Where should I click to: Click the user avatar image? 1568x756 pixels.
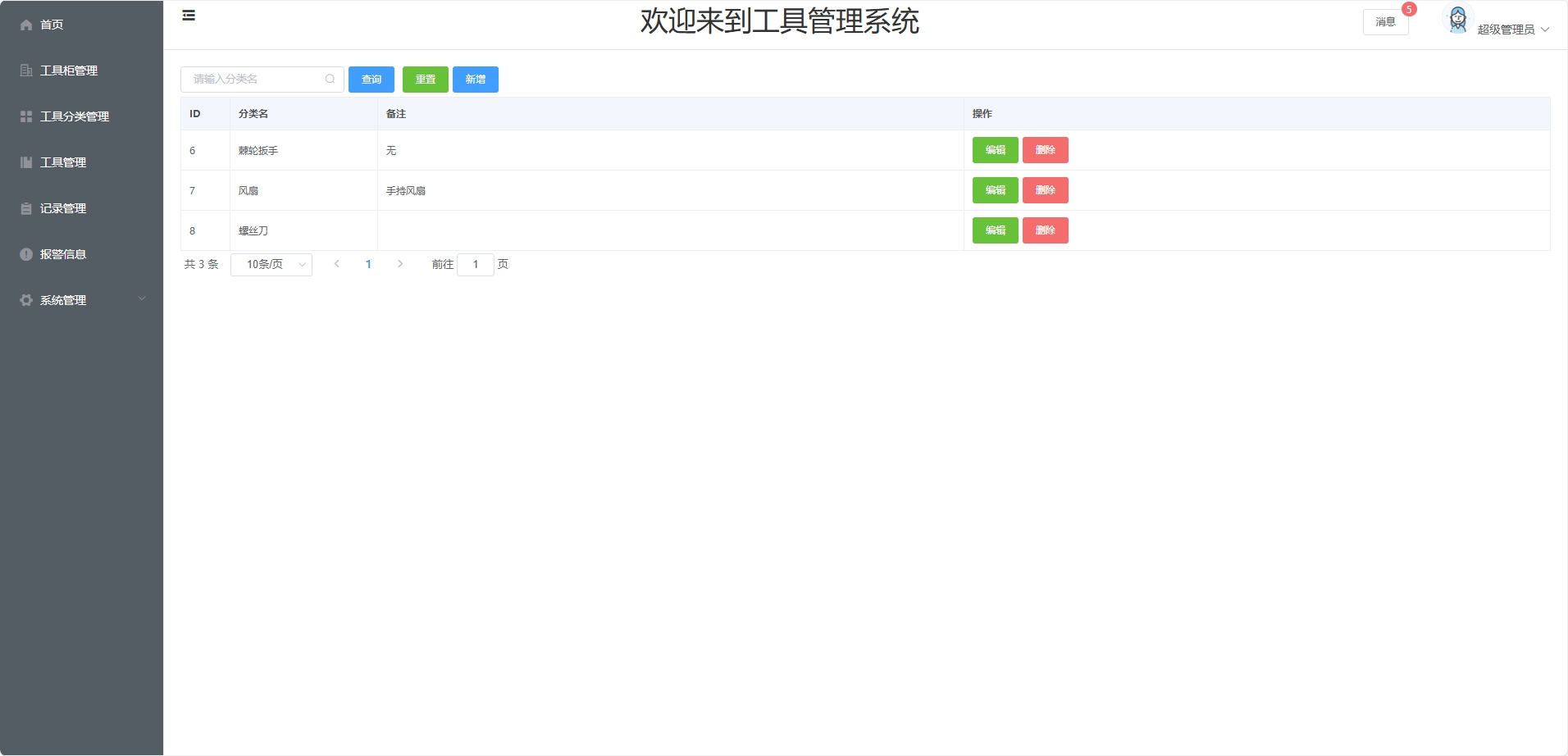(1457, 20)
